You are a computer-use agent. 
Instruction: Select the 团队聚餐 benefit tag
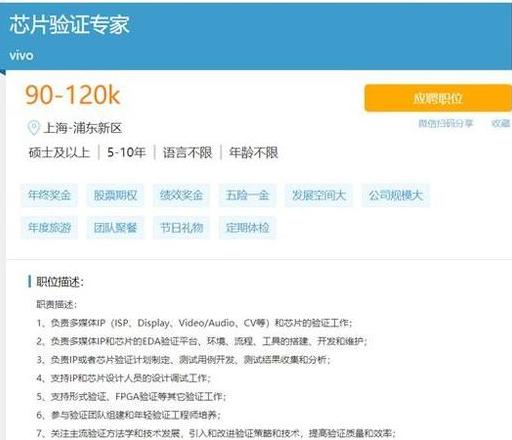click(x=115, y=228)
